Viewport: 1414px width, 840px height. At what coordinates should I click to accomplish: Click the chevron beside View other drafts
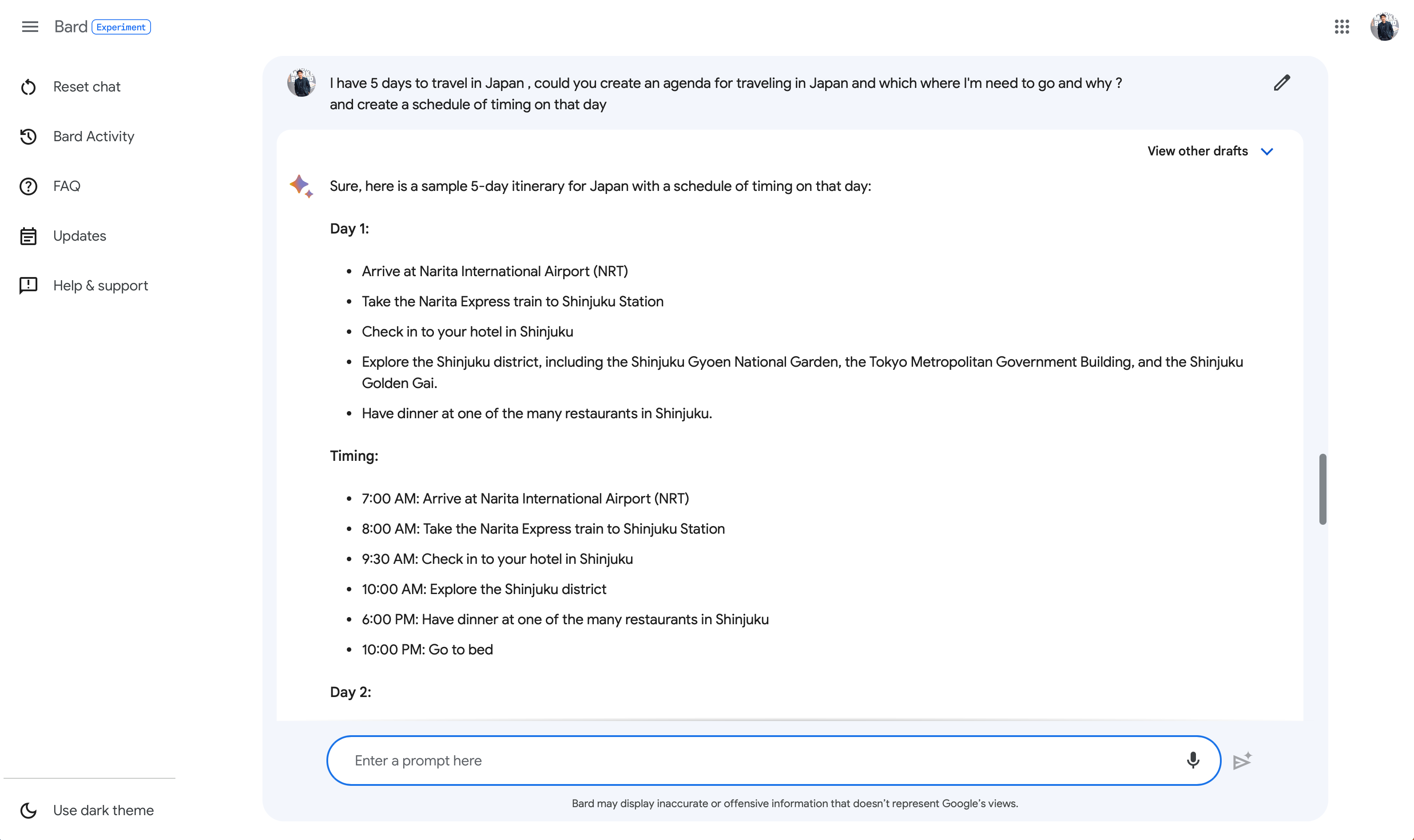tap(1267, 152)
